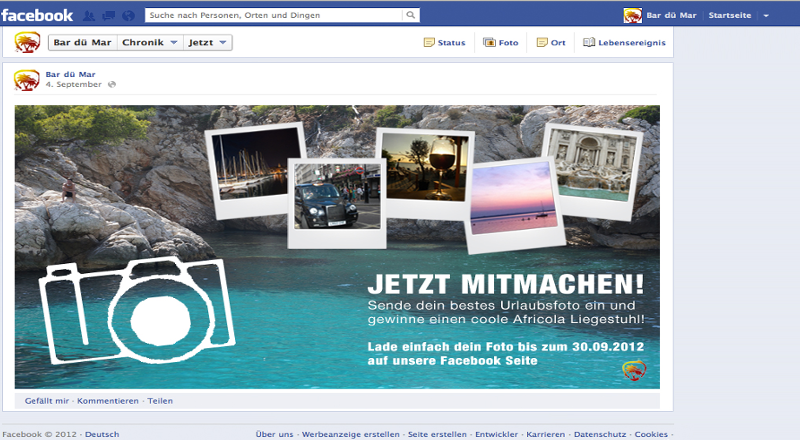The width and height of the screenshot is (800, 440).
Task: Select the Lebensereignis composer tab
Action: coord(624,42)
